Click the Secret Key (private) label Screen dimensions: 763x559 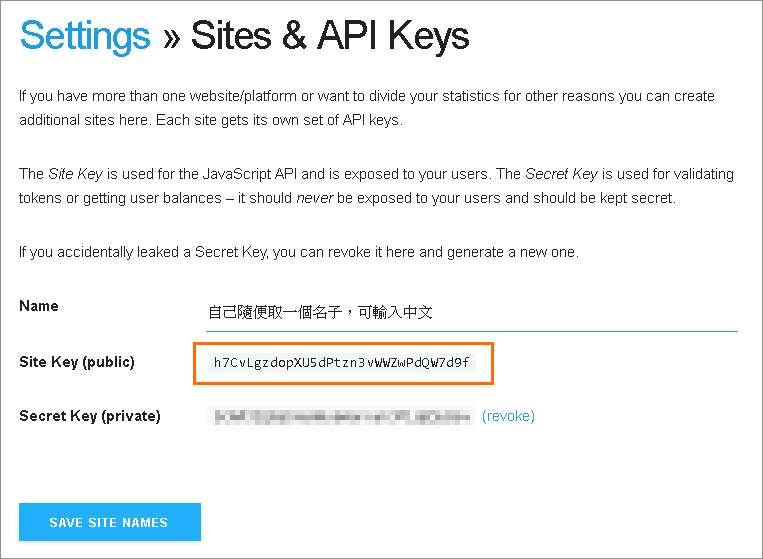pos(90,416)
